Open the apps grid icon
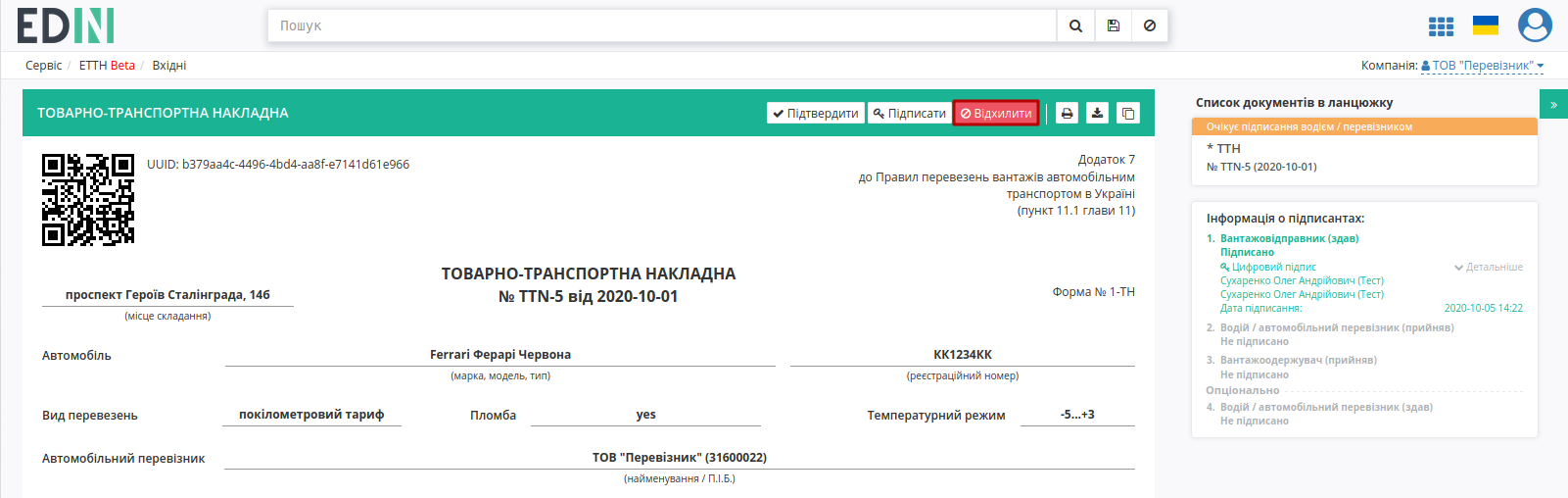This screenshot has height=498, width=1568. coord(1441,26)
